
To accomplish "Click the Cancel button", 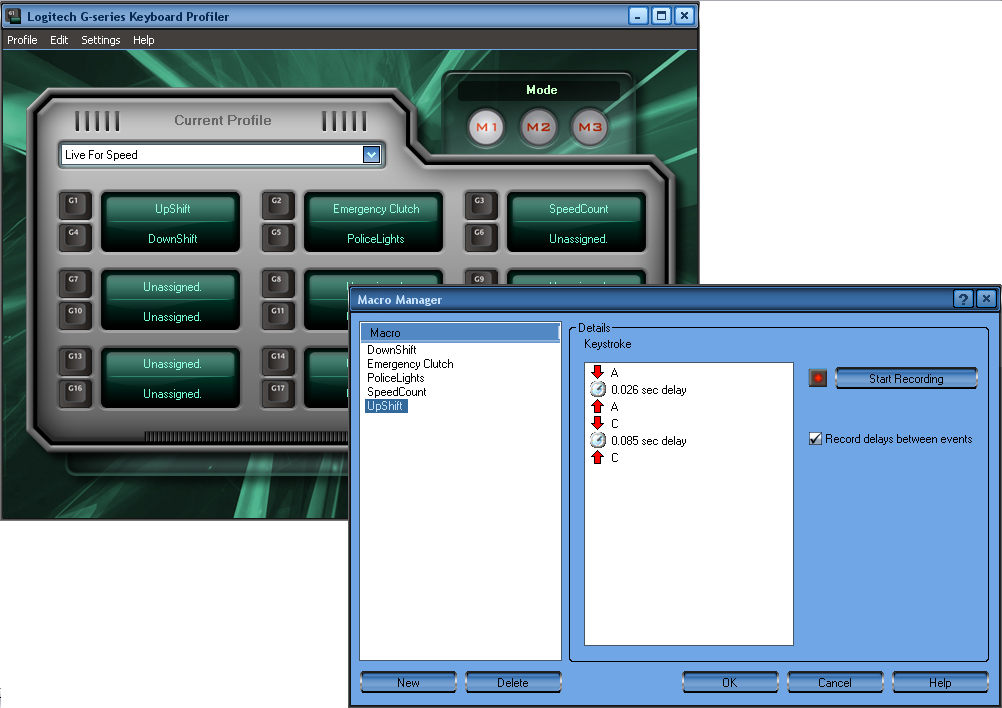I will tap(835, 682).
